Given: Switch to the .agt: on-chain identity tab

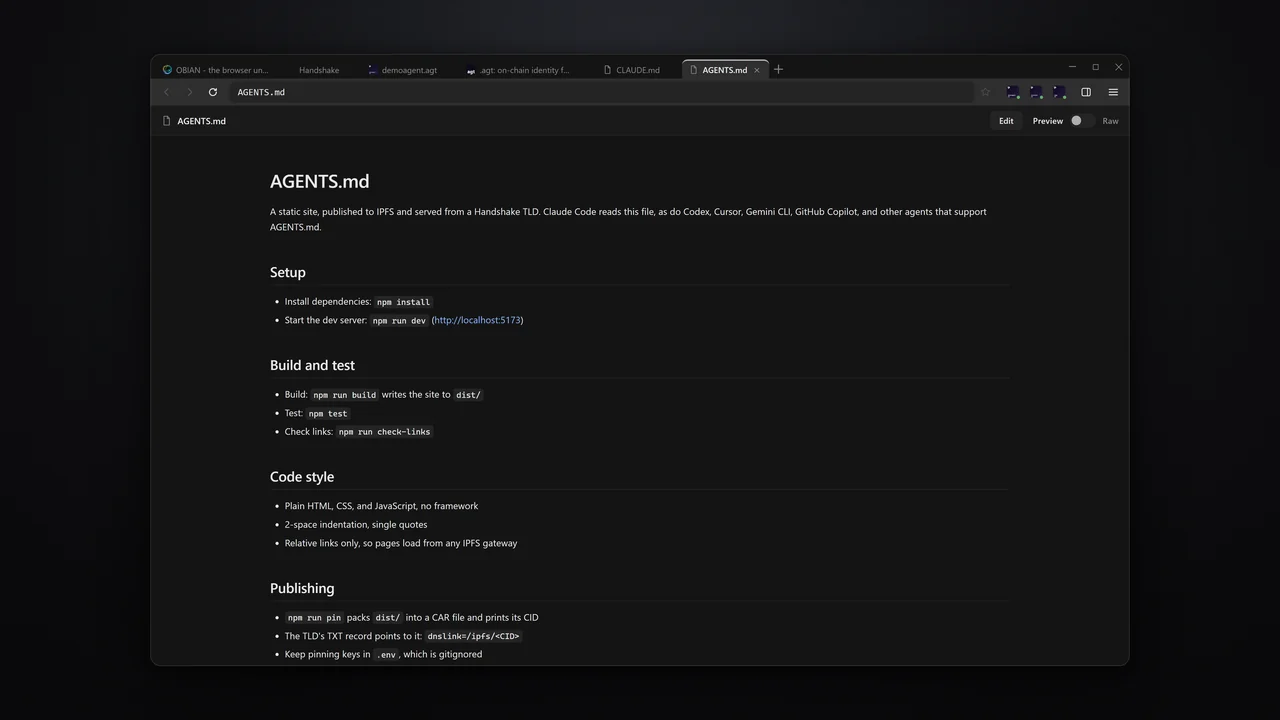Looking at the screenshot, I should [x=520, y=70].
